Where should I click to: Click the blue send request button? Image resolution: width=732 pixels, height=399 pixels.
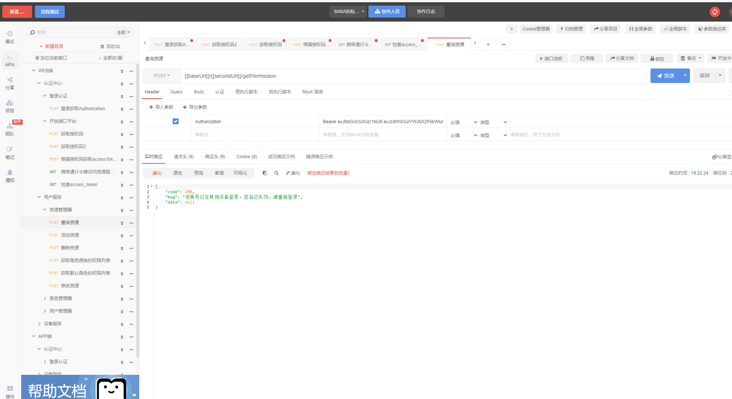click(x=665, y=76)
